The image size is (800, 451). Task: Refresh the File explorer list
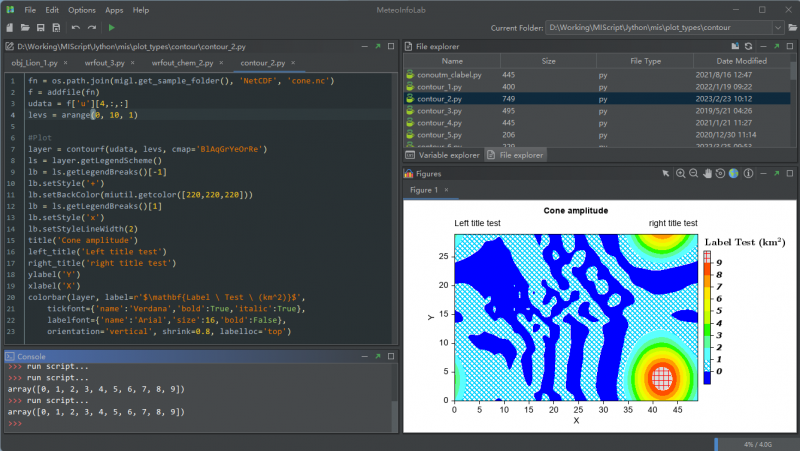(746, 46)
